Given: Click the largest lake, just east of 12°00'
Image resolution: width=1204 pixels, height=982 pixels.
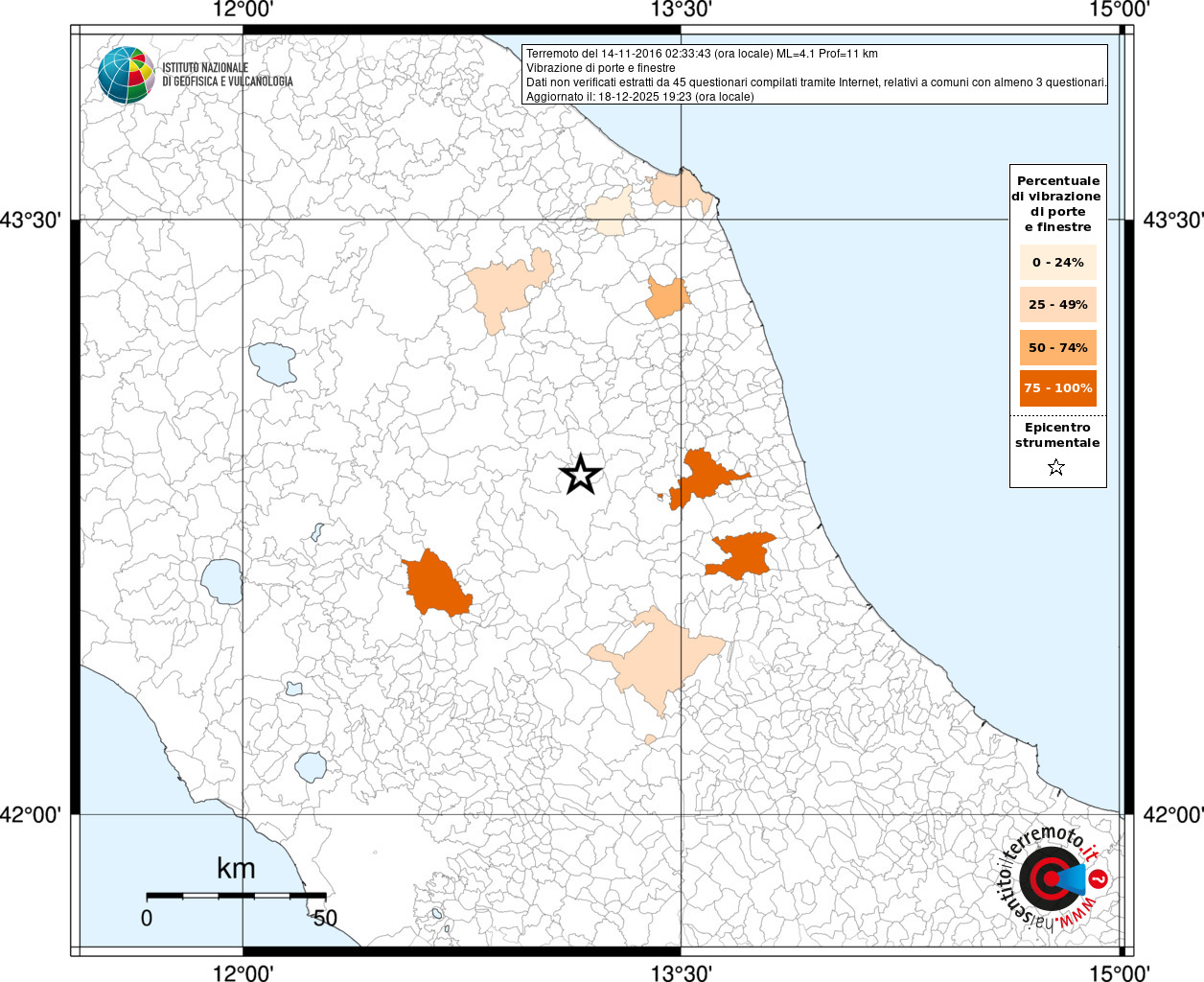Looking at the screenshot, I should click(273, 364).
